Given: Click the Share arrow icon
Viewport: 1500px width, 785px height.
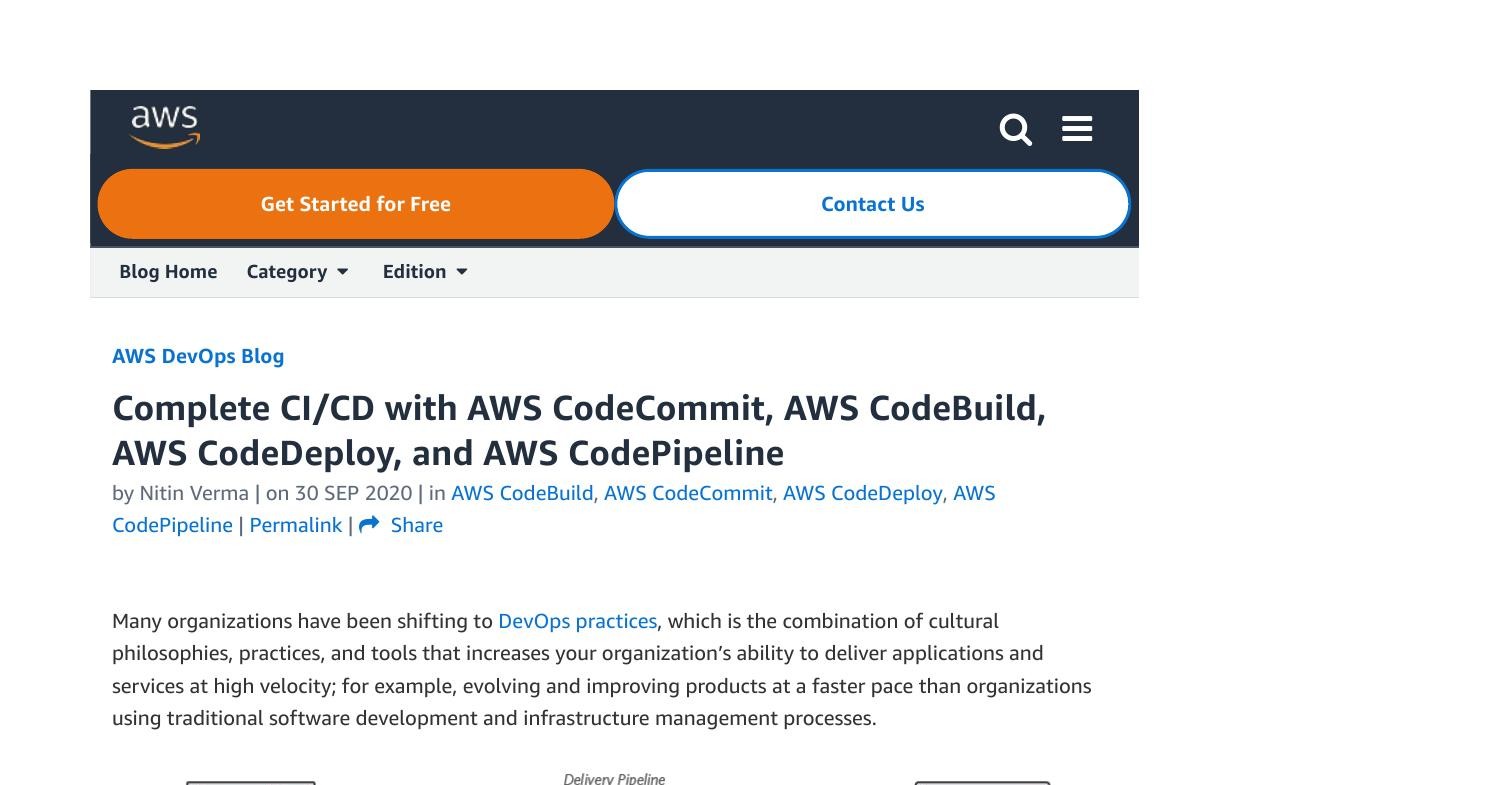Looking at the screenshot, I should coord(369,525).
